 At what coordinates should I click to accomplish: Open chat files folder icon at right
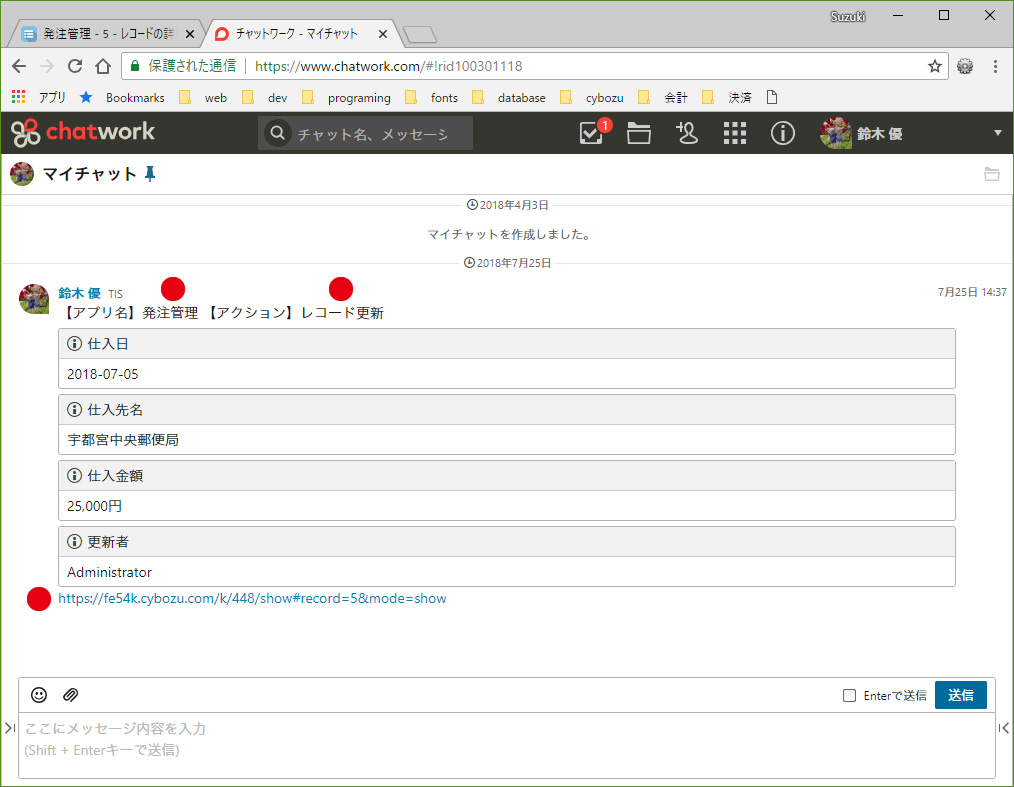coord(992,174)
